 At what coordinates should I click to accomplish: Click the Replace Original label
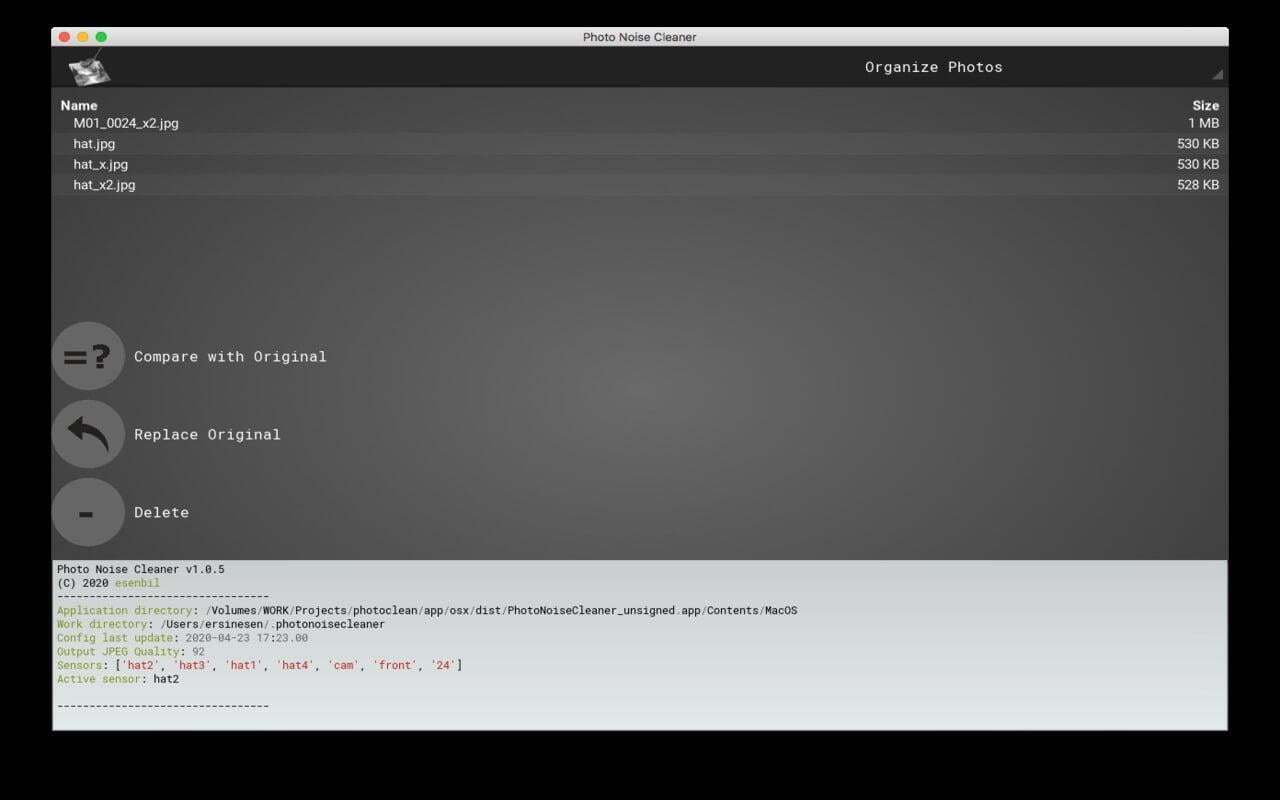click(207, 434)
